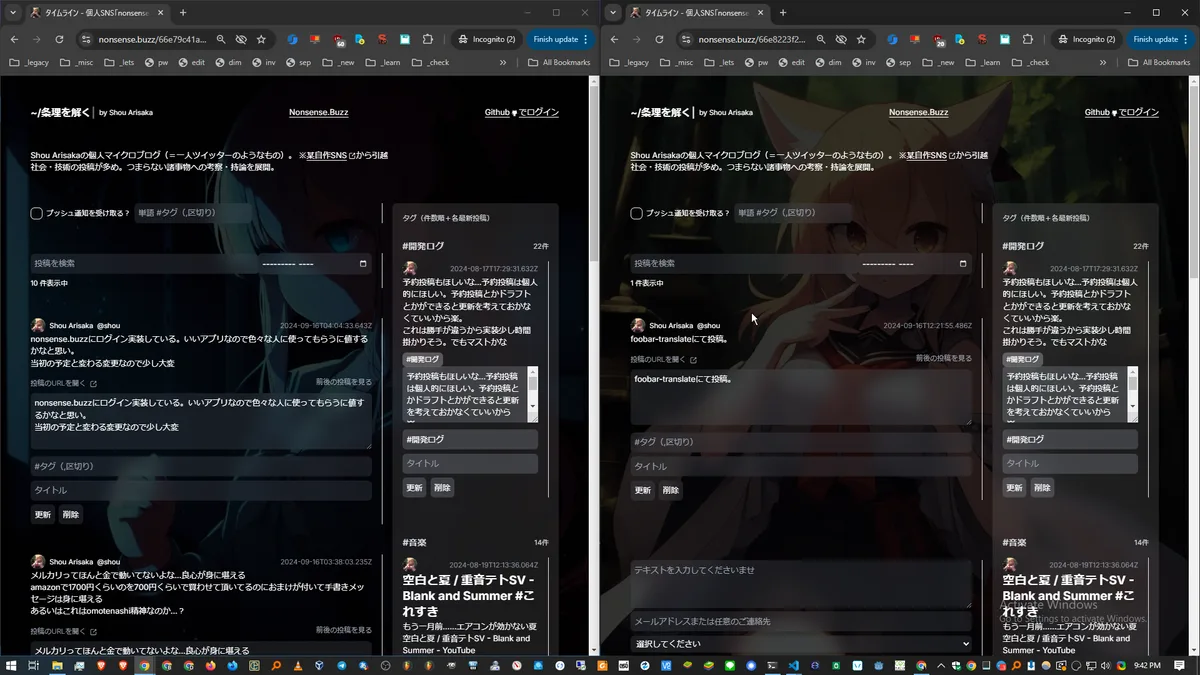The width and height of the screenshot is (1200, 675).
Task: Click the site info icon in the right address bar
Action: point(686,39)
